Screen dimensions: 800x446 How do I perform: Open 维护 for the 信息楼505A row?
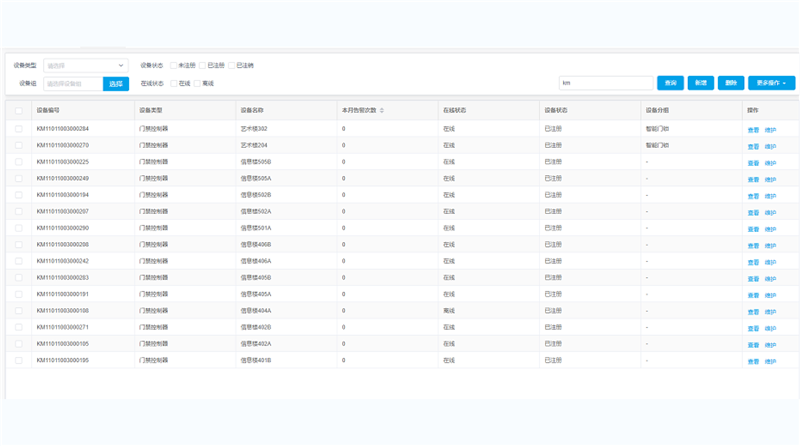pyautogui.click(x=770, y=180)
